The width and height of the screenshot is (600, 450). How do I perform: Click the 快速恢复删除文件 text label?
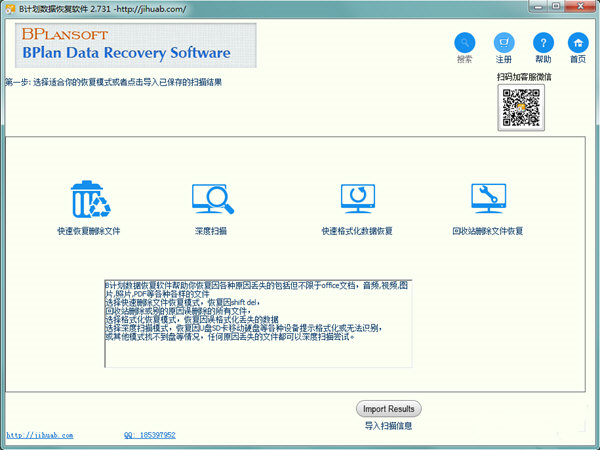tap(89, 231)
